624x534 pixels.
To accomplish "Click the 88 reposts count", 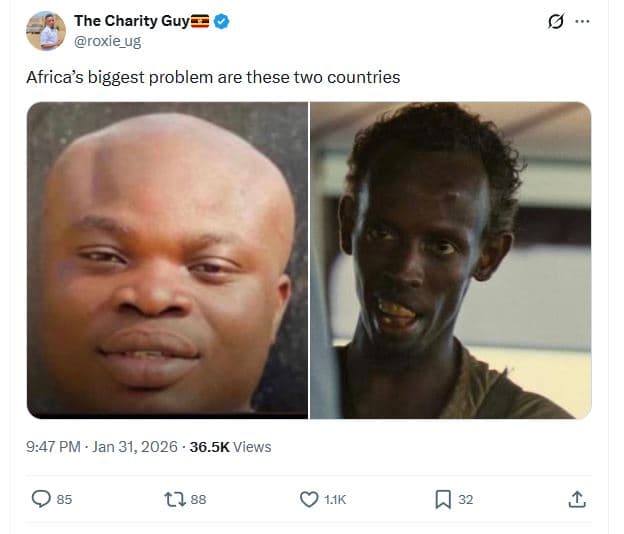I will tap(198, 499).
